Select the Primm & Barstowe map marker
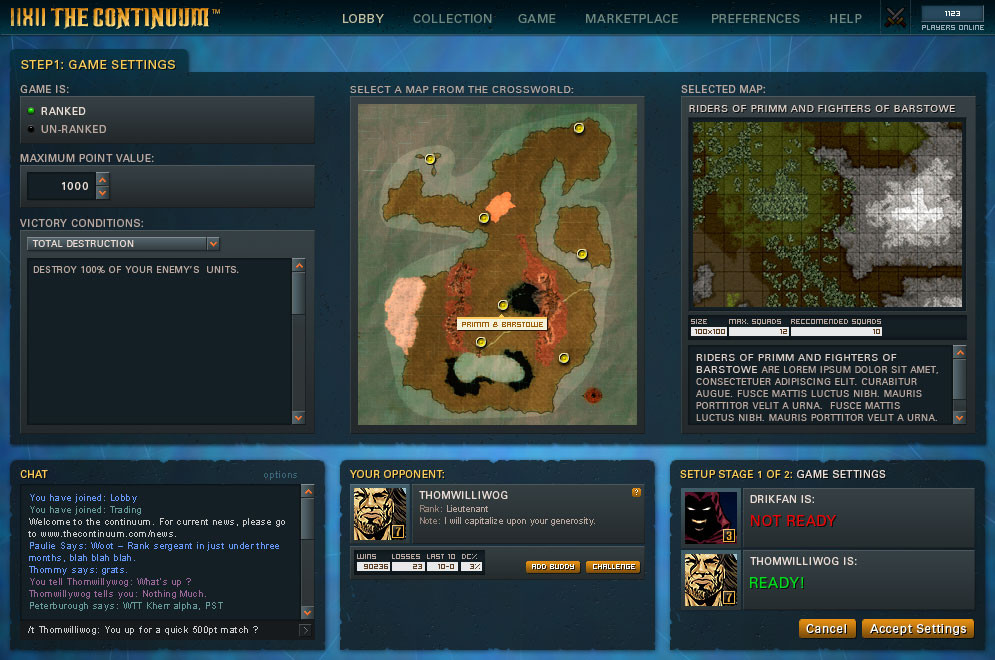The image size is (995, 660). point(503,305)
